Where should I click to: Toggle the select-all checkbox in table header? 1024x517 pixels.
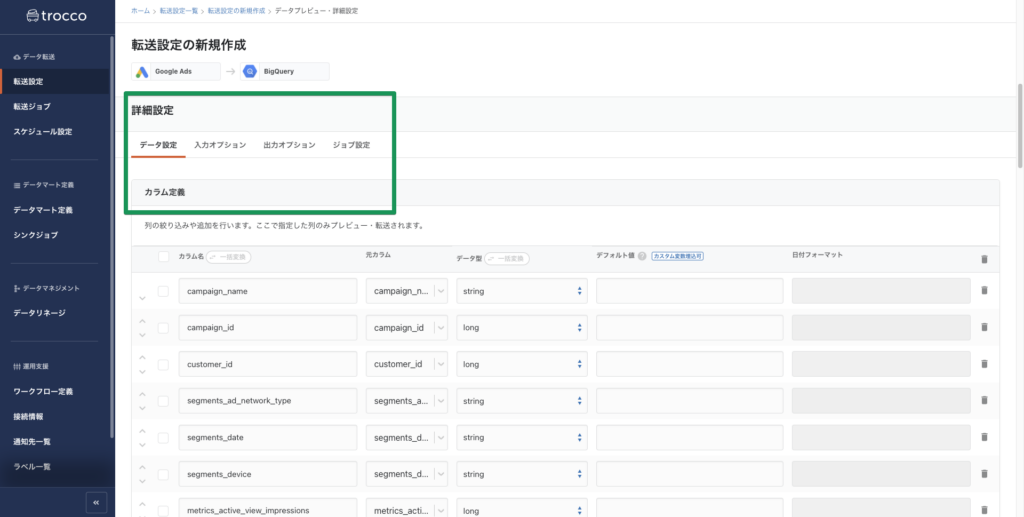(x=163, y=257)
